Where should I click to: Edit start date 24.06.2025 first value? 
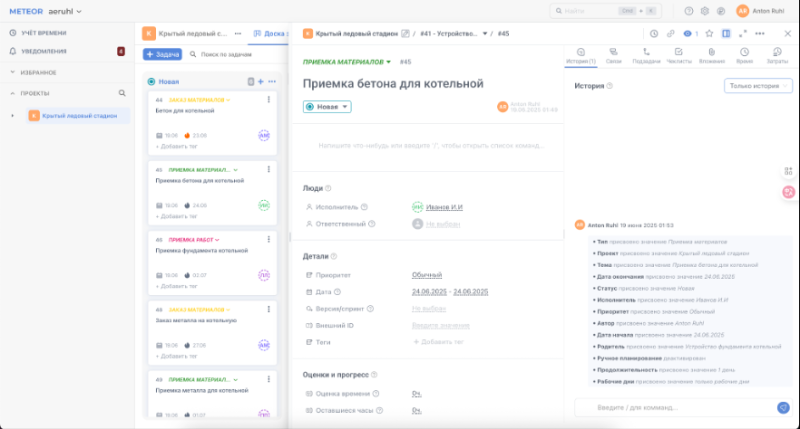click(x=429, y=292)
